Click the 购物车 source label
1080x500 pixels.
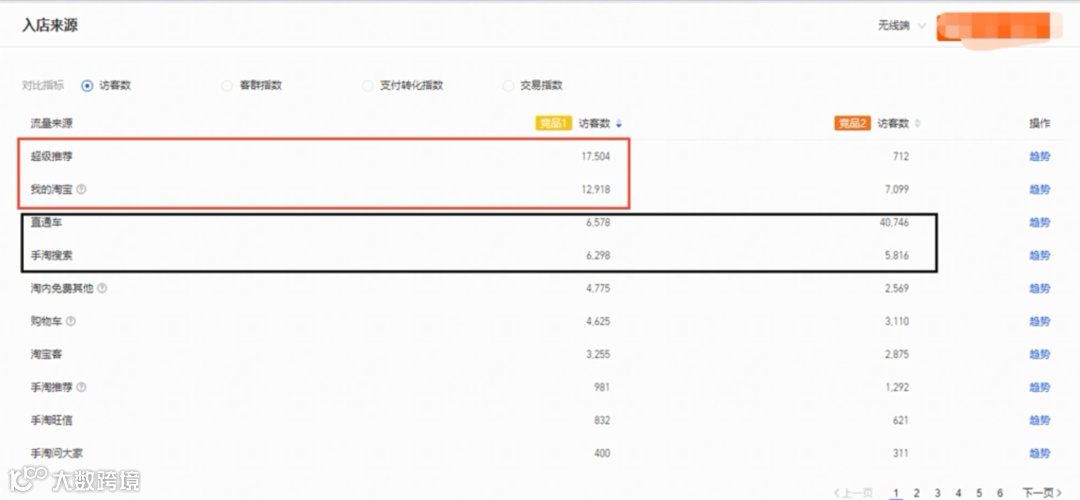tap(46, 321)
